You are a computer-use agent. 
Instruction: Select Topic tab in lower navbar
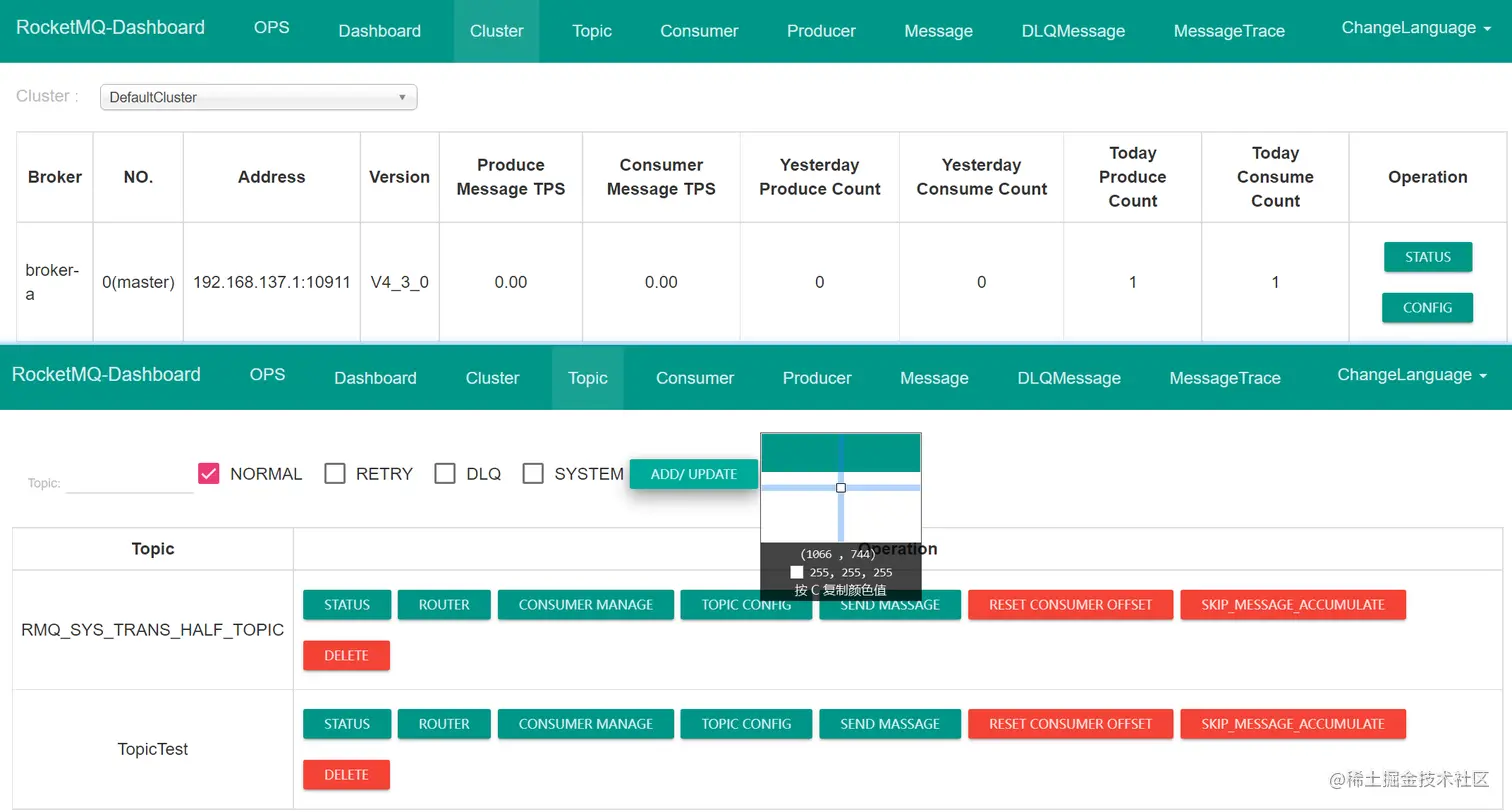click(x=588, y=378)
